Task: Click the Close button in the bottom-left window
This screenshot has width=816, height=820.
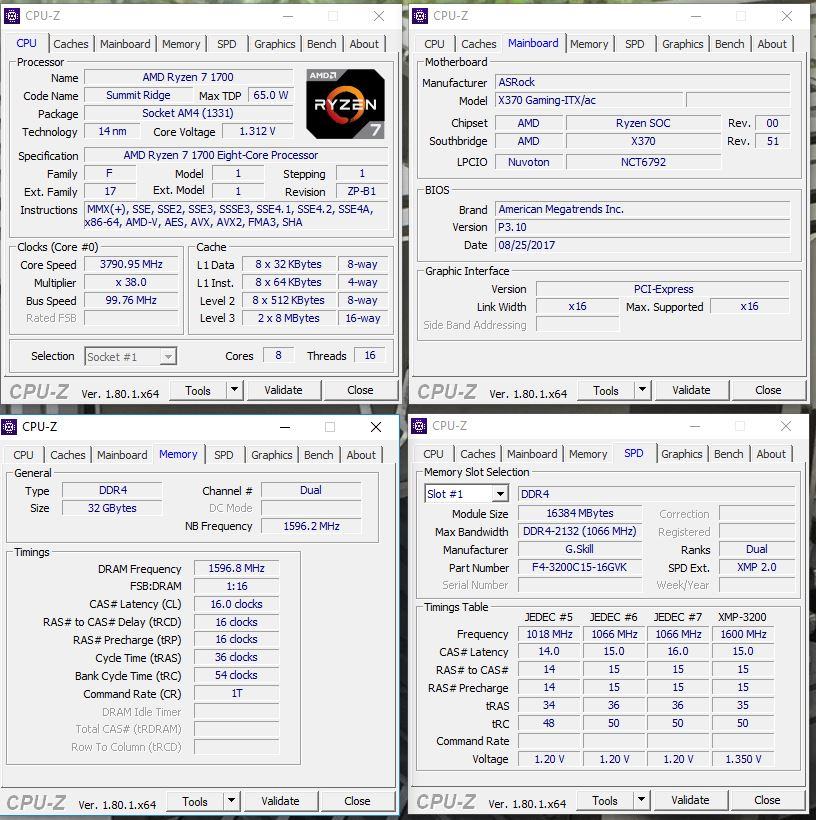Action: 357,801
